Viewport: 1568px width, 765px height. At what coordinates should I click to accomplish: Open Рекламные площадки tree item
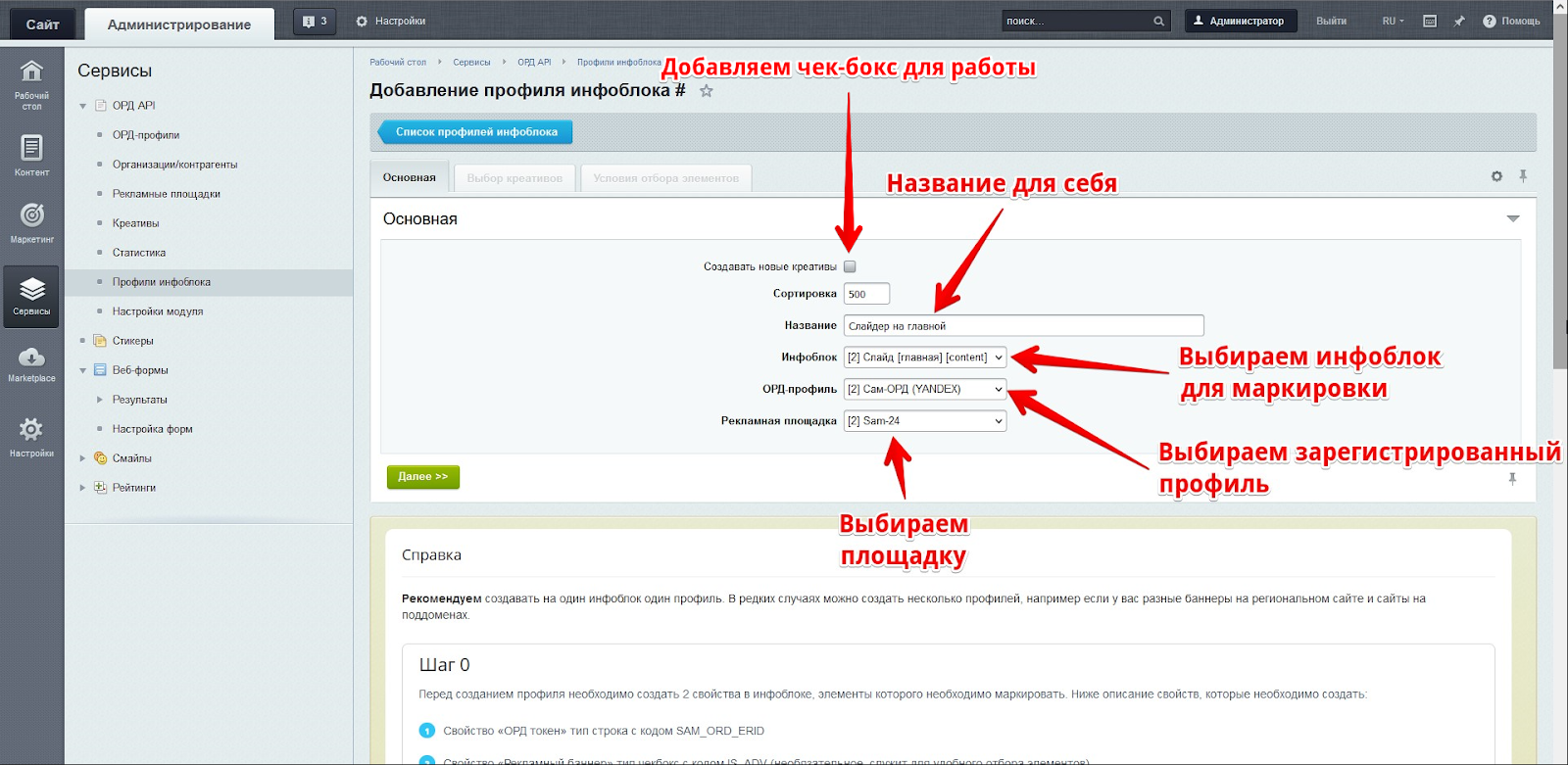click(x=166, y=194)
